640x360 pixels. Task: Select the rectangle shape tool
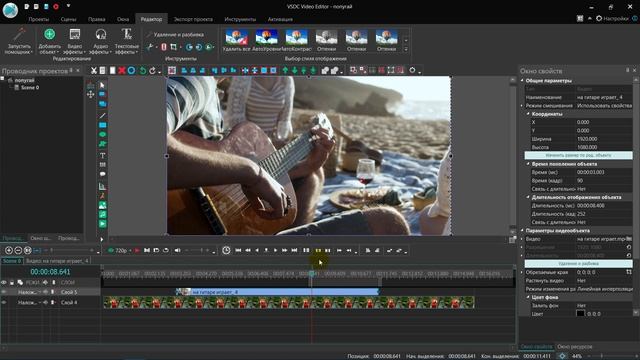(102, 125)
